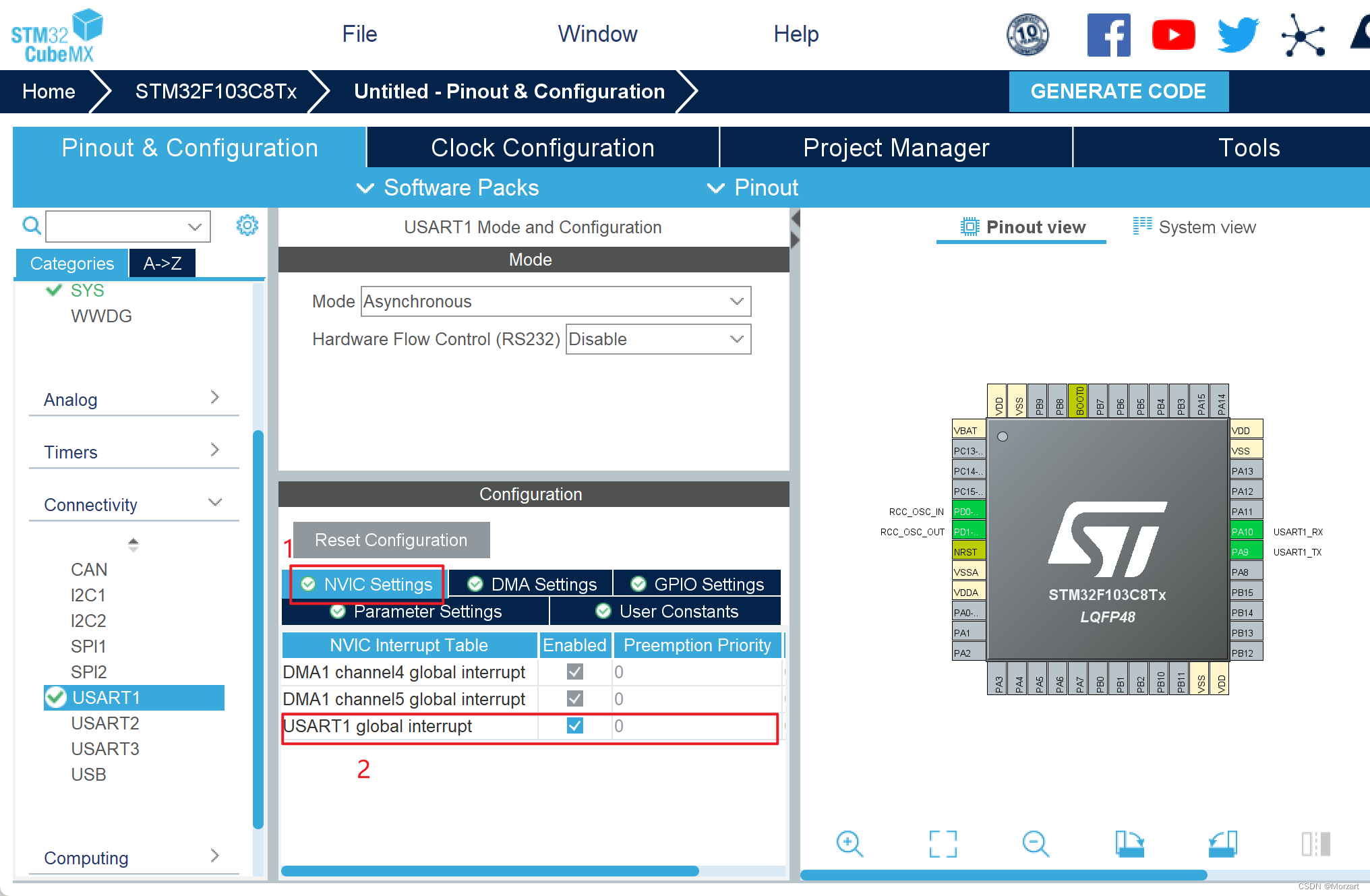
Task: Toggle DMA1 channel4 global interrupt checkbox
Action: coord(575,671)
